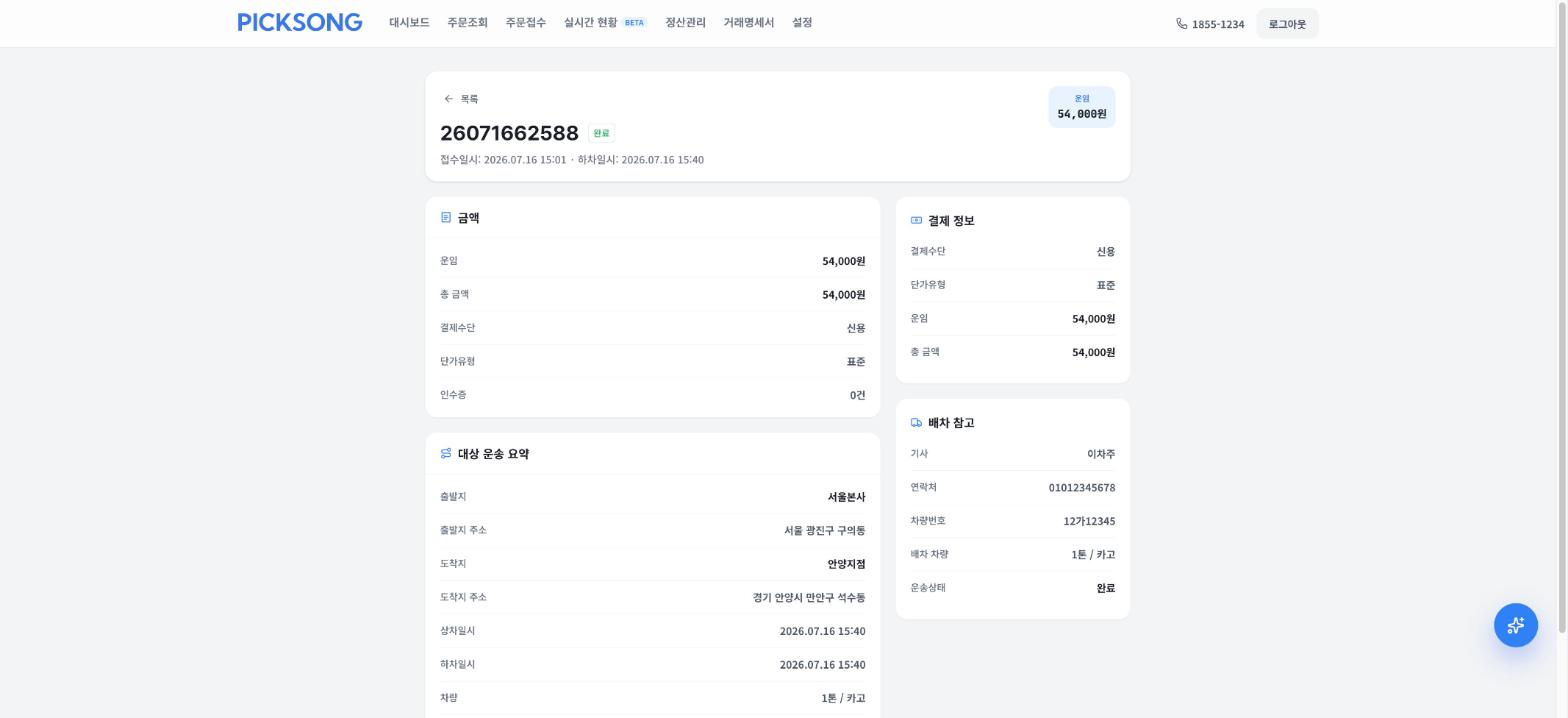Navigate to 정산관리
This screenshot has height=718, width=1568.
[685, 22]
